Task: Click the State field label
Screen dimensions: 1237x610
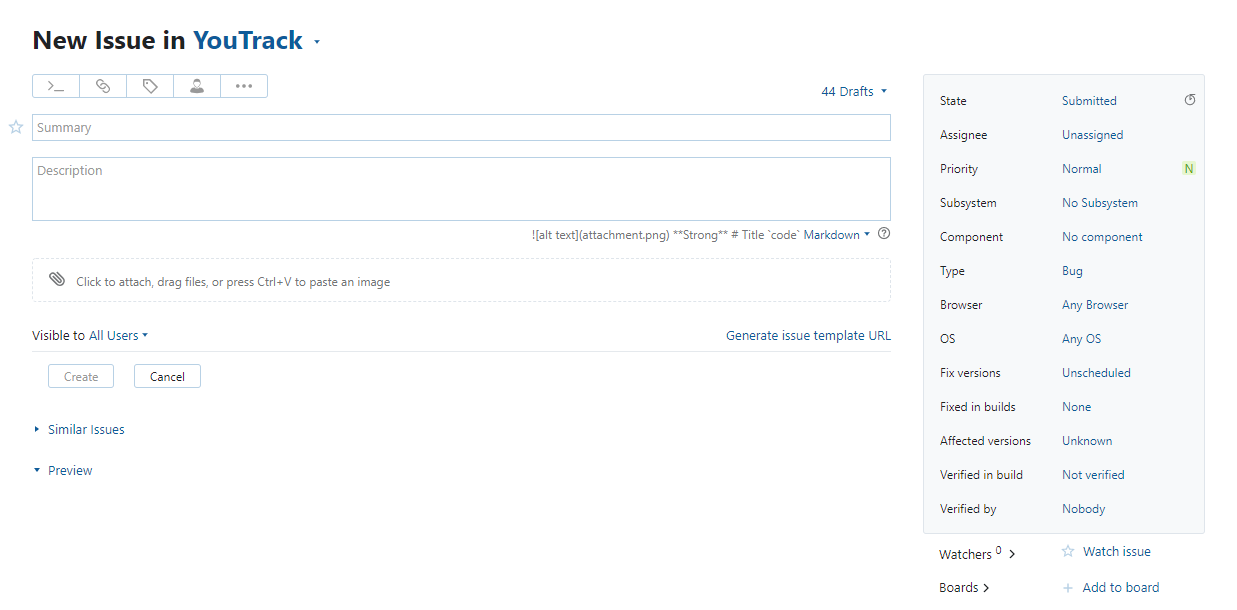Action: (x=953, y=101)
